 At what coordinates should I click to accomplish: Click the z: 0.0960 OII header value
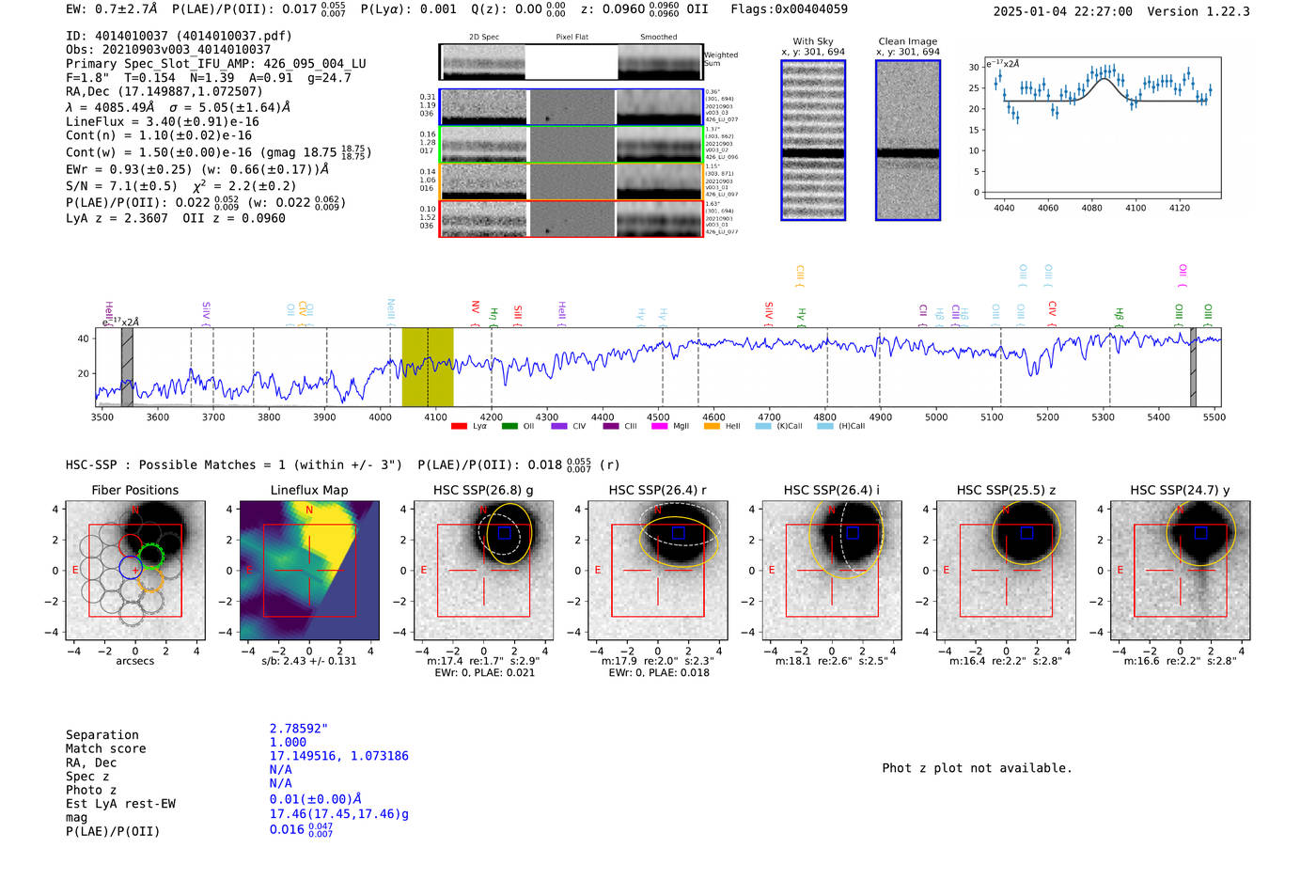point(644,9)
